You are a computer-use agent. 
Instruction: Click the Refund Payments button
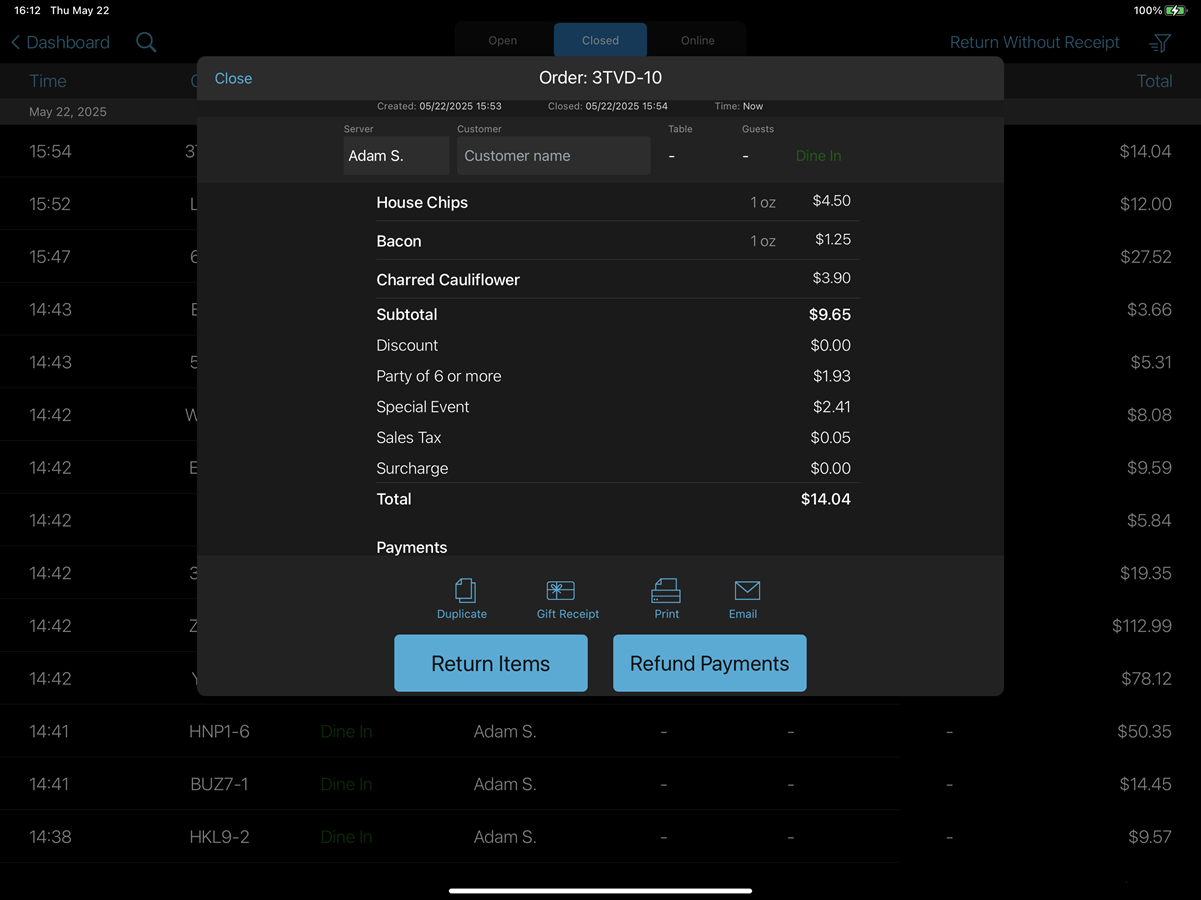click(710, 663)
